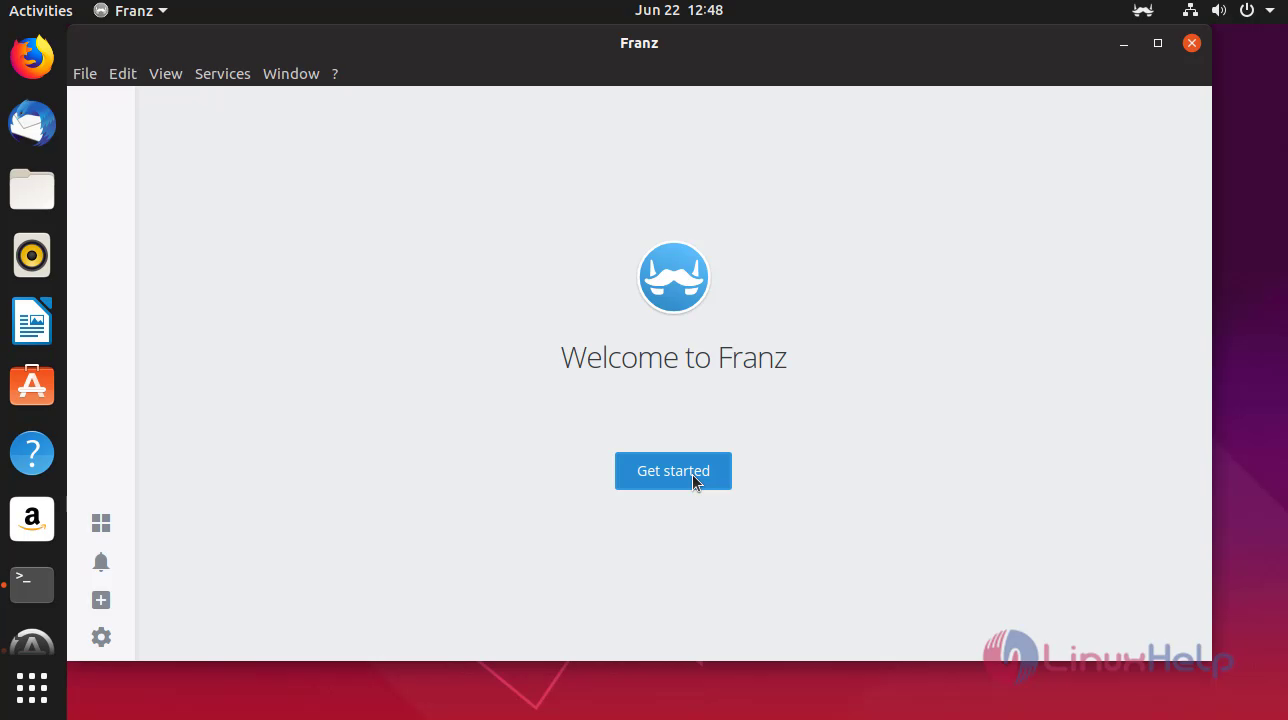
Task: Click the Franz mustache logo
Action: (674, 277)
